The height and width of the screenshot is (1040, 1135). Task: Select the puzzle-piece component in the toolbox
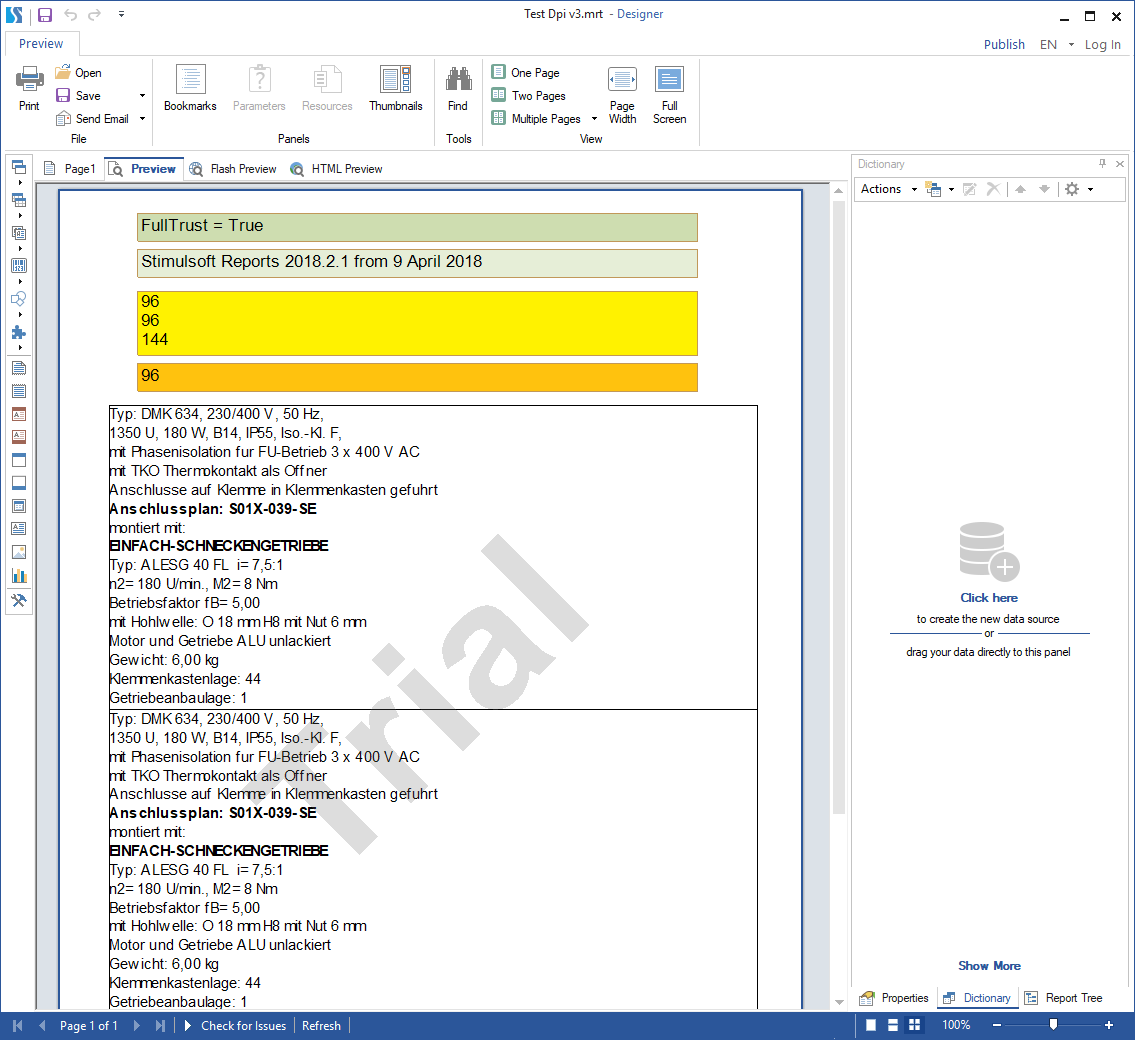tap(19, 332)
